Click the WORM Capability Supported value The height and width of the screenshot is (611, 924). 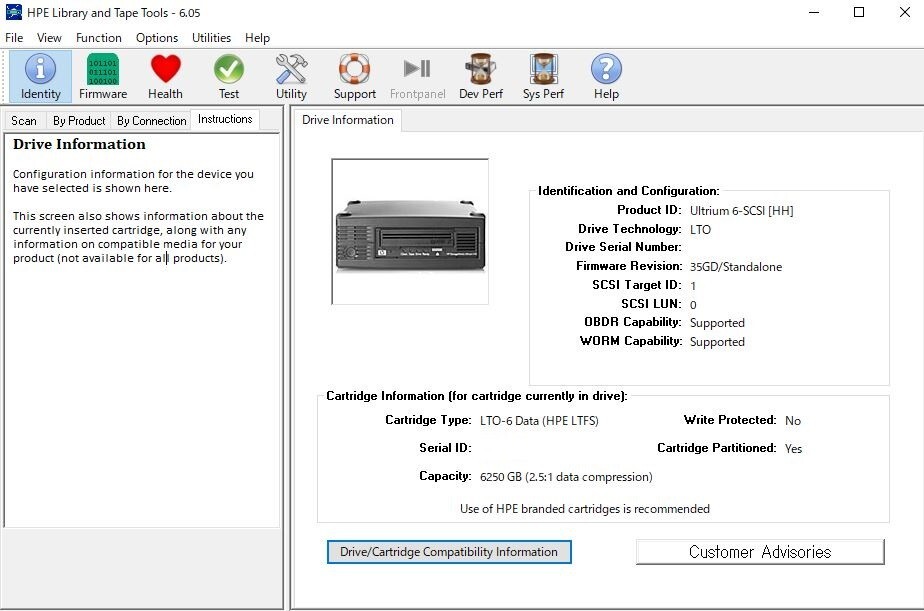(x=717, y=342)
